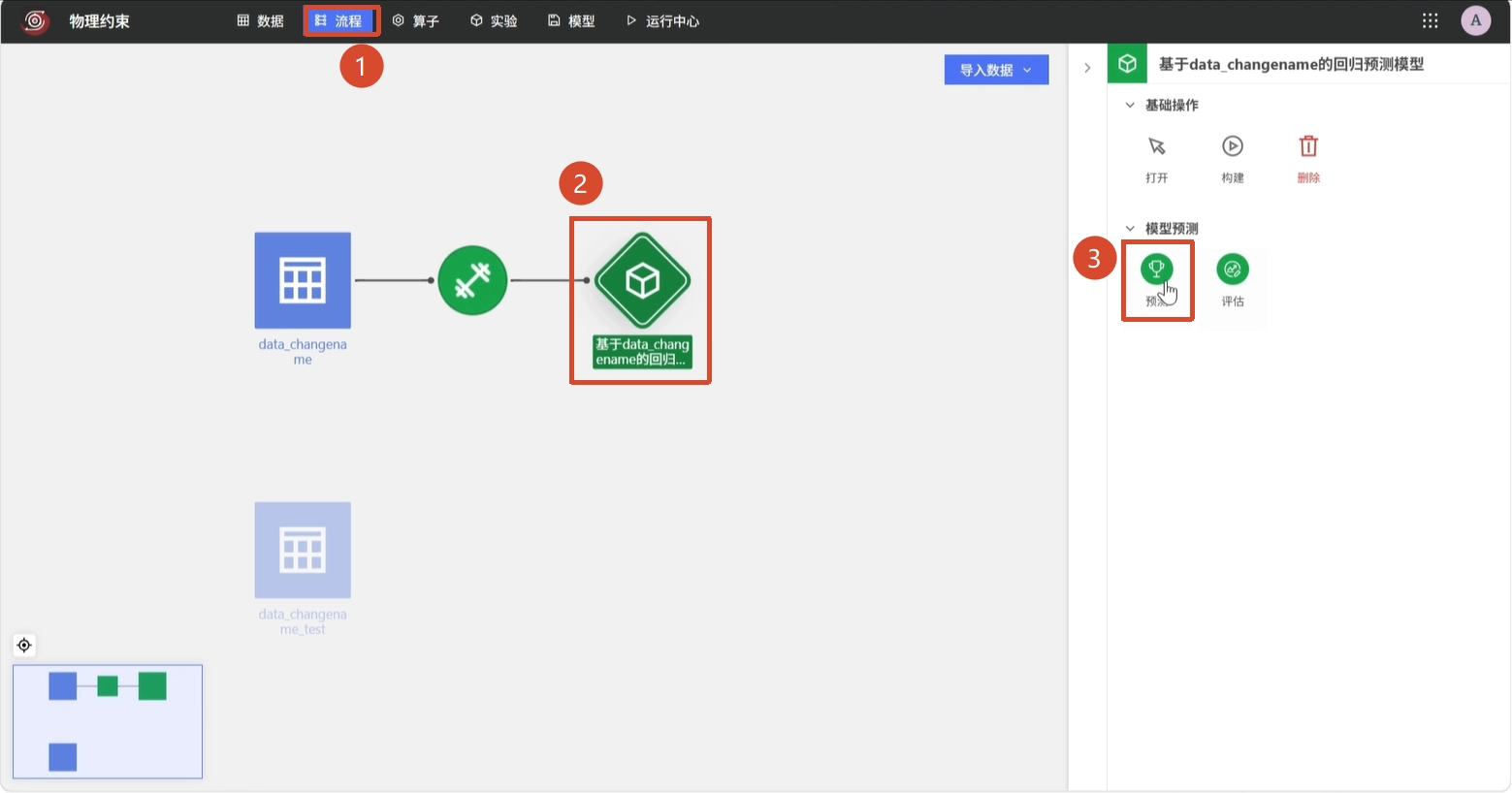Click the 导入数据 dropdown button
1512x793 pixels.
pyautogui.click(x=996, y=70)
